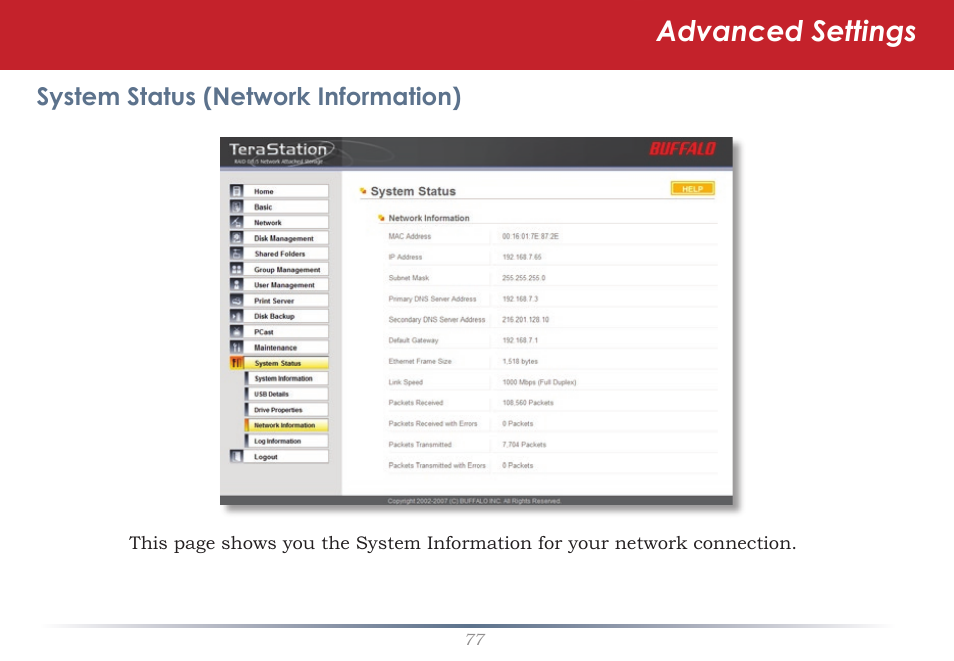Open Log Information submenu
Viewport: 954px width, 661px height.
pos(287,441)
